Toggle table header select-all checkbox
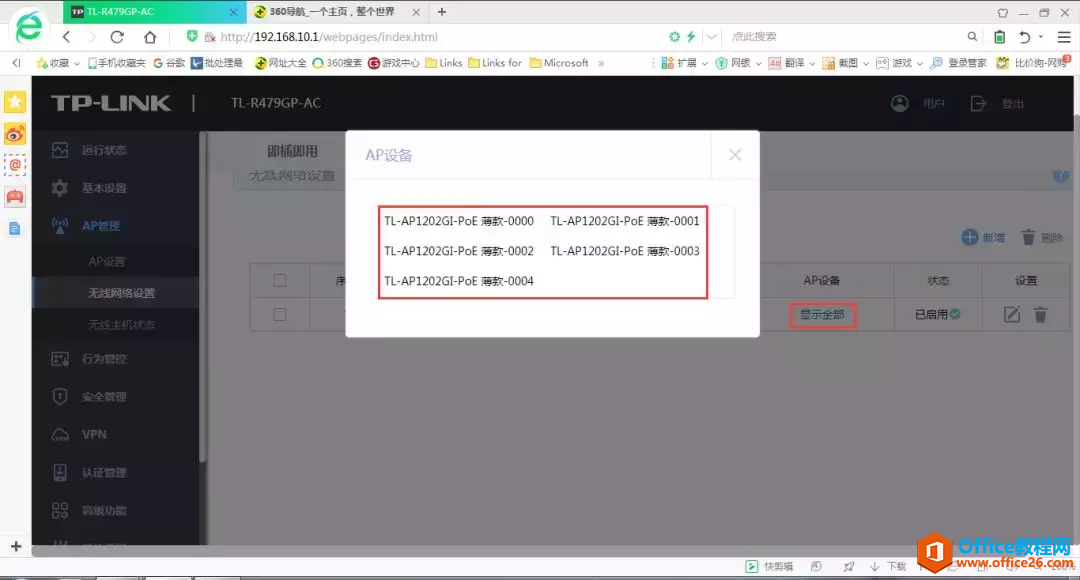The width and height of the screenshot is (1080, 580). click(280, 280)
